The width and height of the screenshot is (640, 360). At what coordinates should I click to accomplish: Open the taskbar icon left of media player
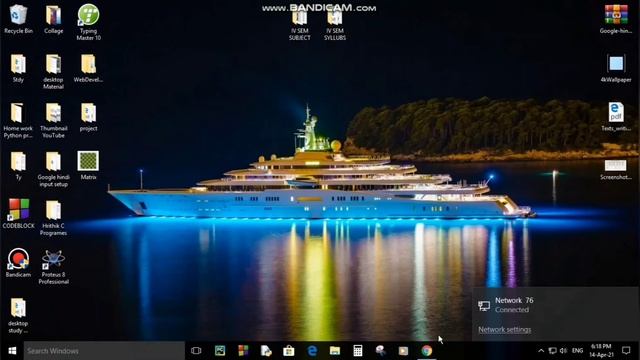point(380,351)
